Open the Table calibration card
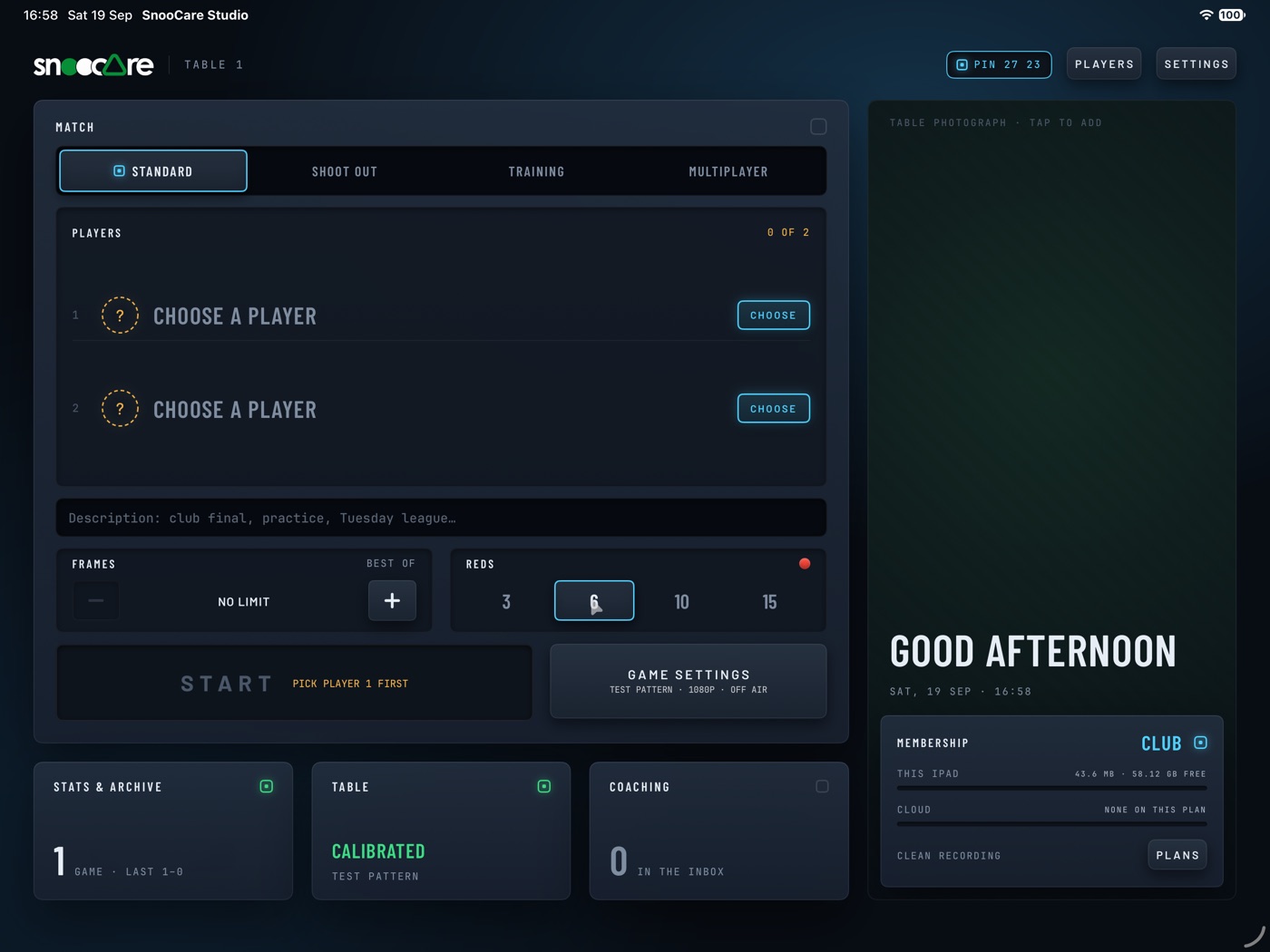The height and width of the screenshot is (952, 1270). [x=441, y=831]
